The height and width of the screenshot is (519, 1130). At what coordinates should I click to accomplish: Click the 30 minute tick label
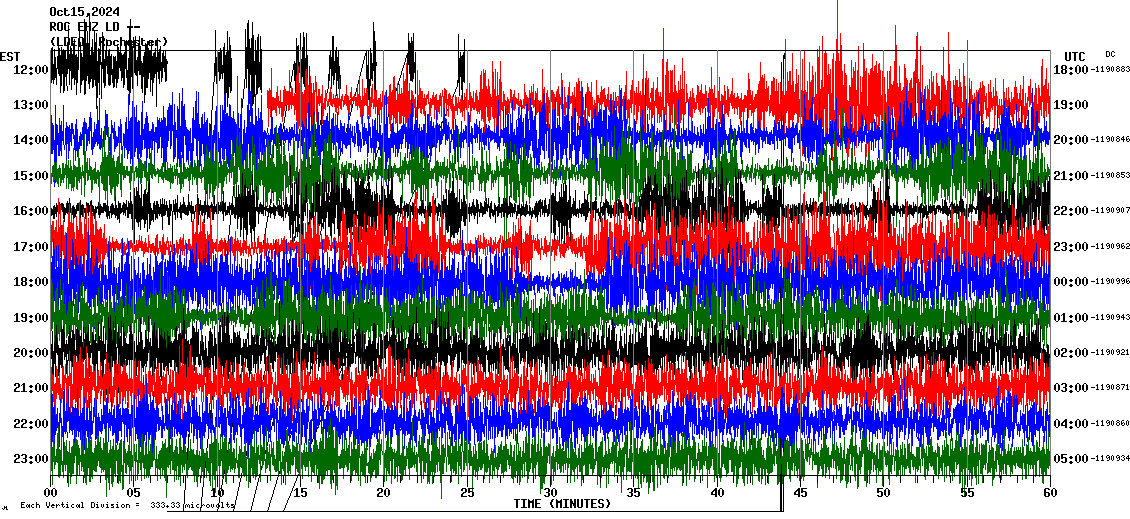(x=550, y=493)
